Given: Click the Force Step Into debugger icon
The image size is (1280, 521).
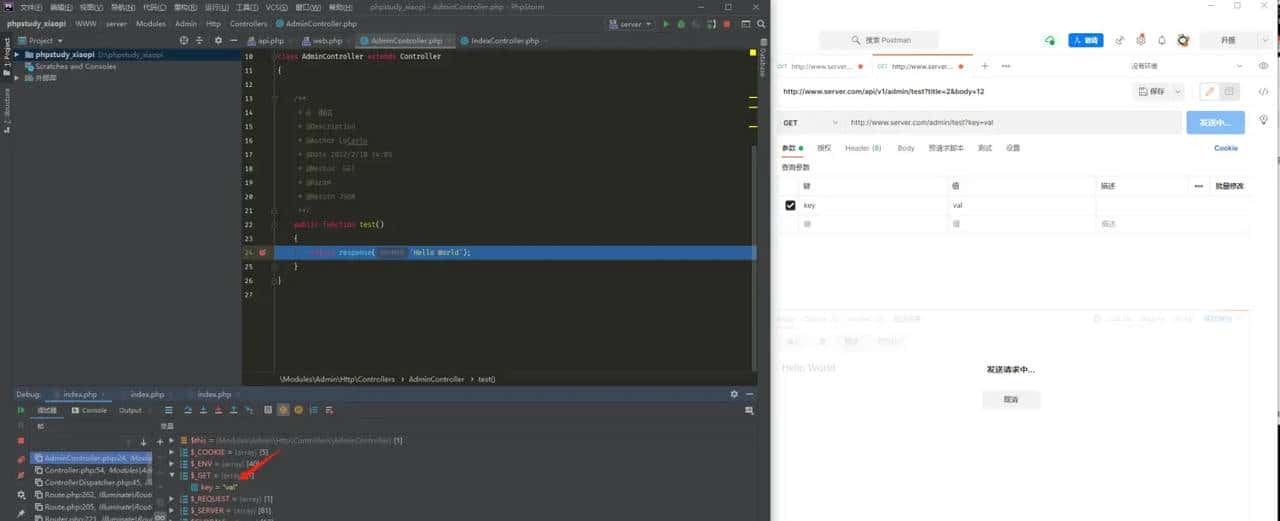Looking at the screenshot, I should (218, 410).
